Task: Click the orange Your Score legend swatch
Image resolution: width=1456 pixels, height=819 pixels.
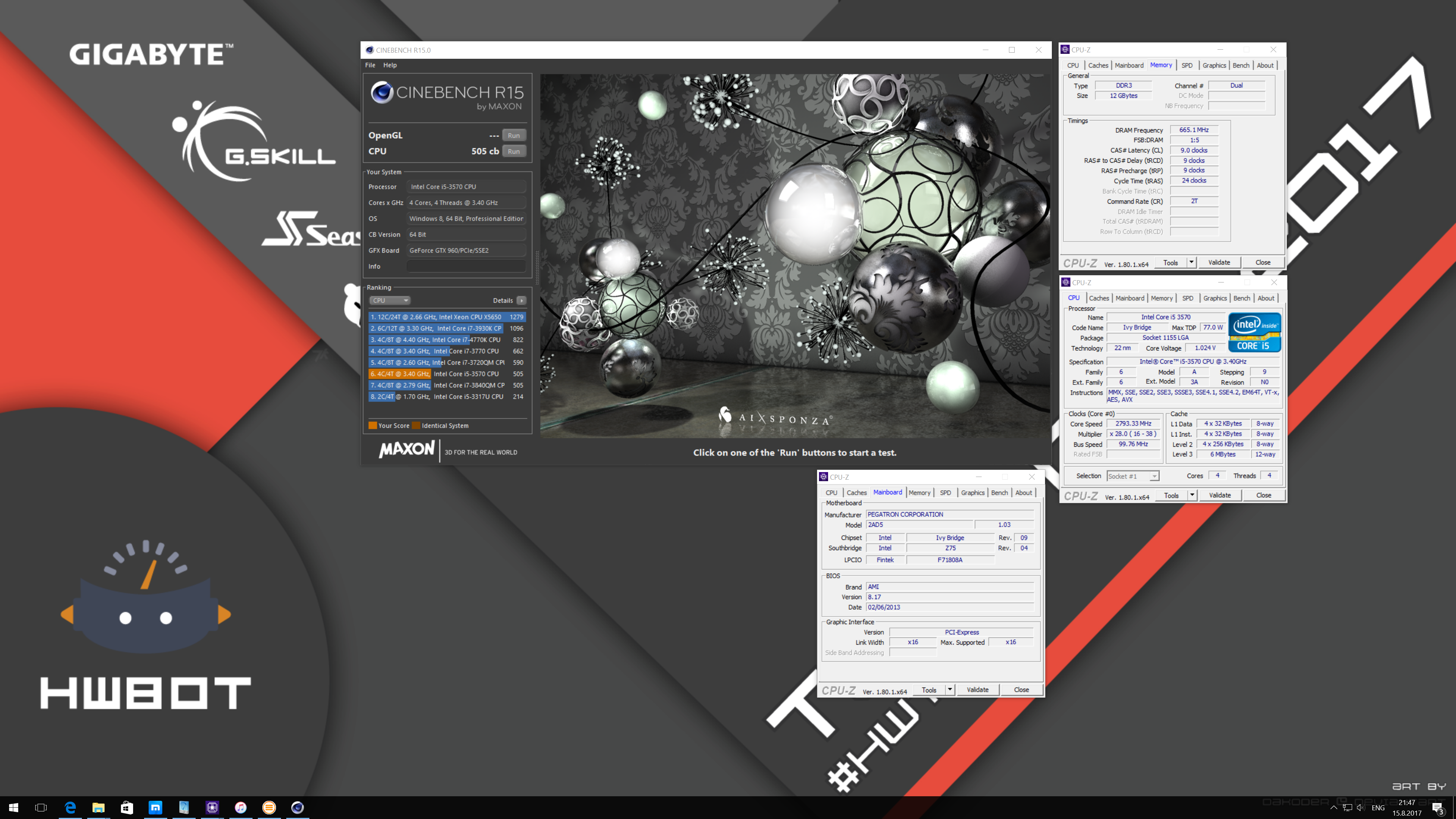Action: [372, 425]
